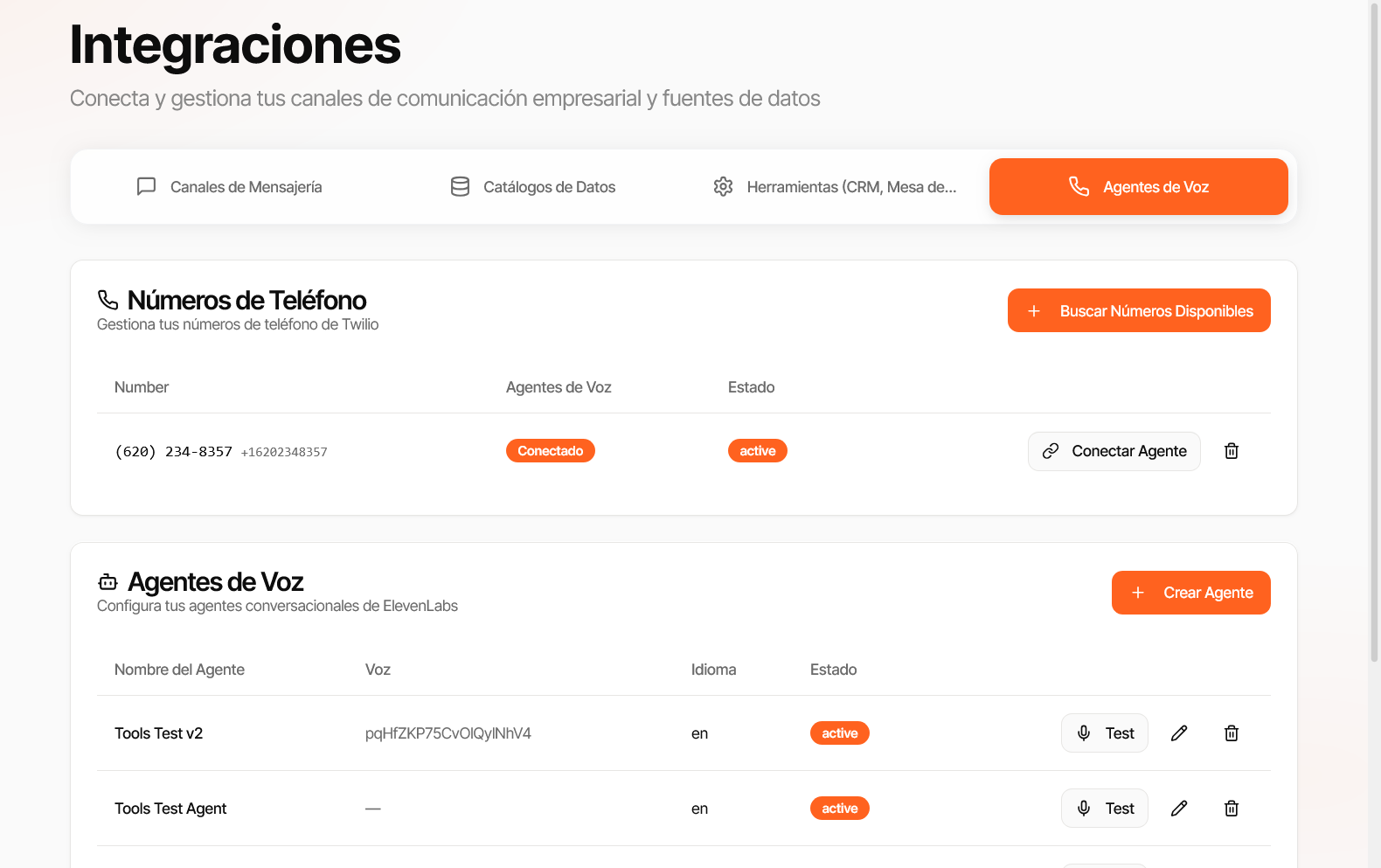Delete the Tools Test Agent trash icon
The width and height of the screenshot is (1381, 868).
(1232, 809)
